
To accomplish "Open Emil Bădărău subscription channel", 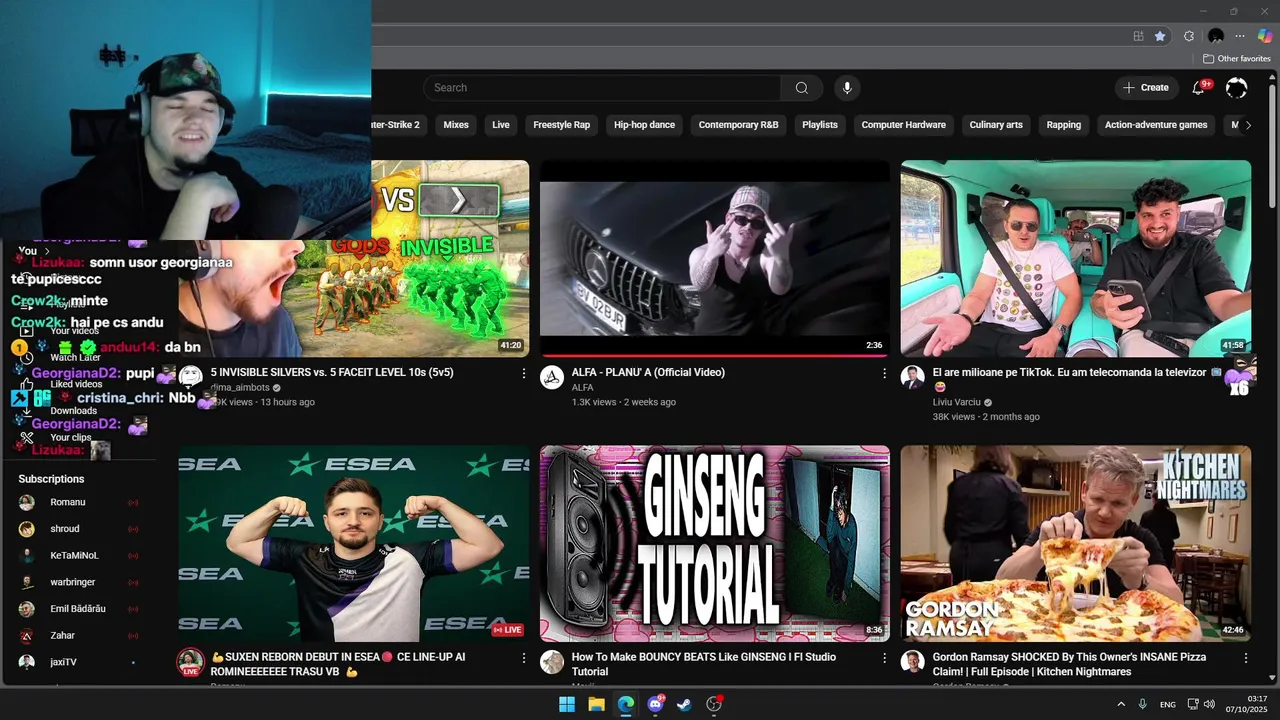I will (x=78, y=609).
